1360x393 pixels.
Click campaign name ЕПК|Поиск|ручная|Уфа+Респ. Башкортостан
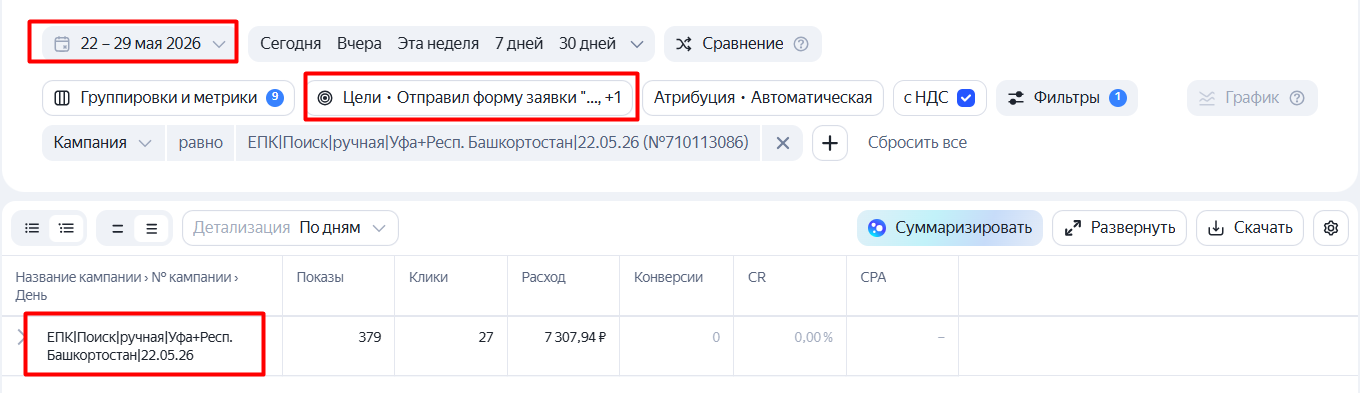140,346
